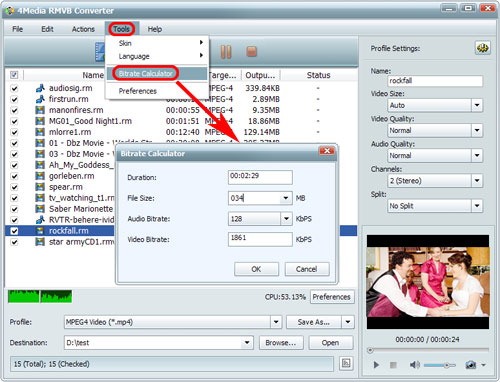Click the CPU usage graph
Image resolution: width=500 pixels, height=382 pixels.
coord(40,296)
